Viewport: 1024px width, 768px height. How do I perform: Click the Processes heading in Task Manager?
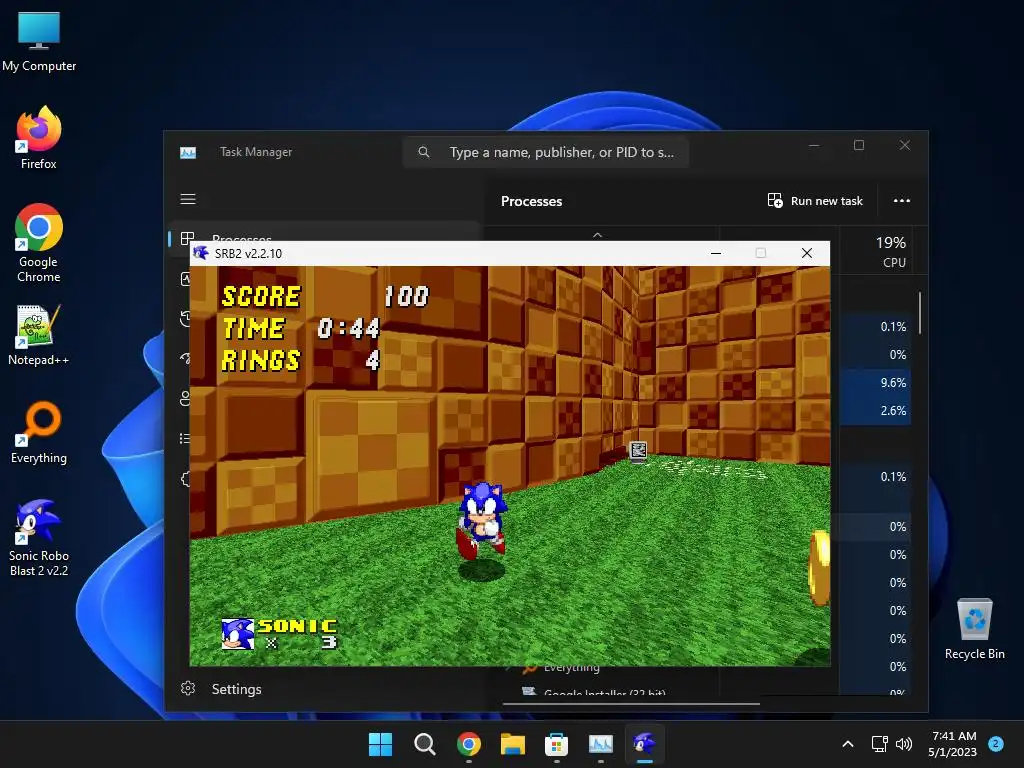point(531,201)
